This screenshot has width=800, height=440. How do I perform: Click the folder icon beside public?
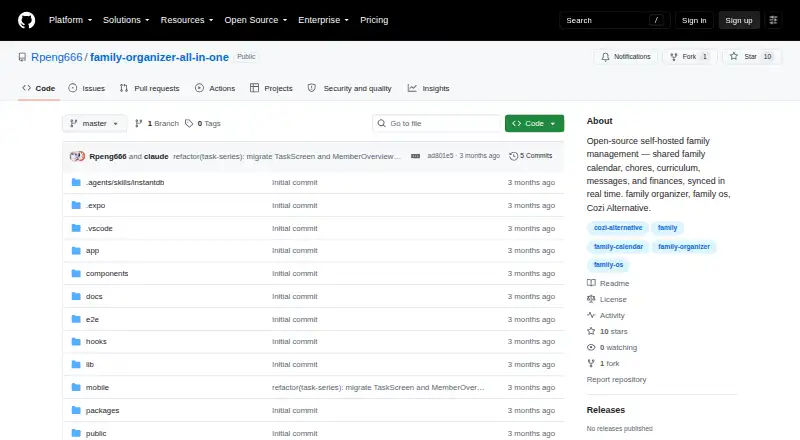76,433
